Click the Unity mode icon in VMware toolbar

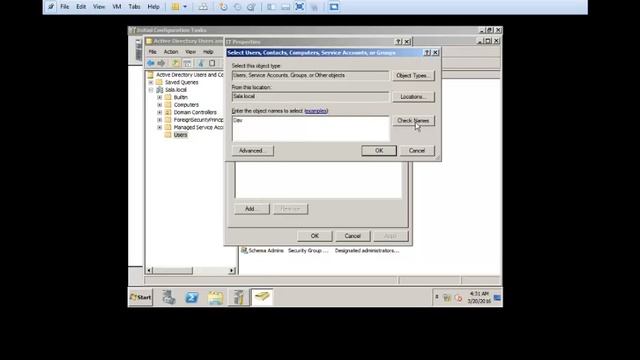pos(314,7)
